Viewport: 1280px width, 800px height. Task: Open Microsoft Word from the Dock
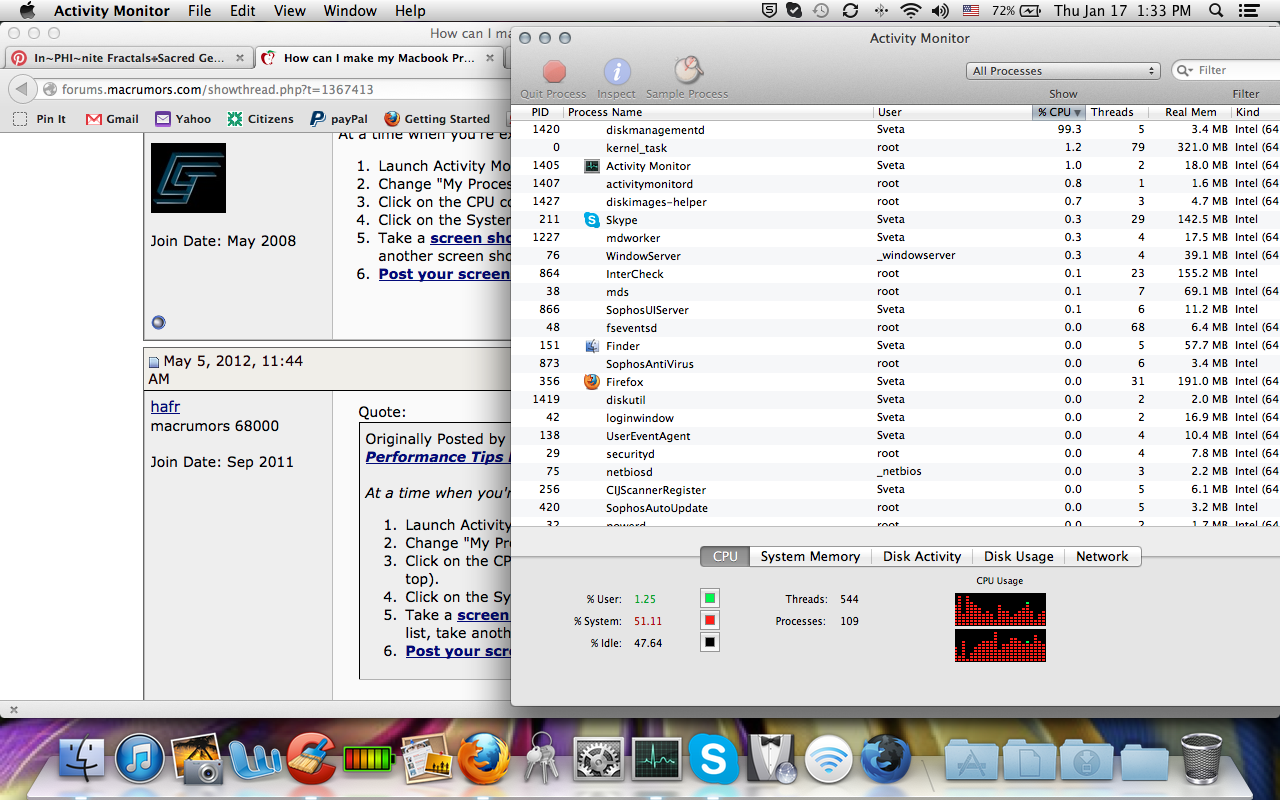coord(255,760)
